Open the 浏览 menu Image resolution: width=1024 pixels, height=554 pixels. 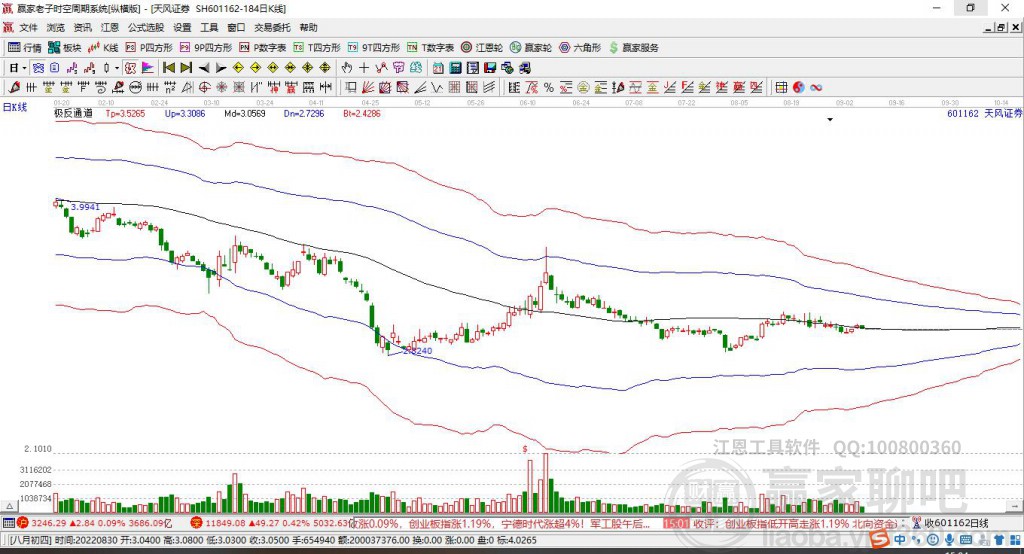click(x=56, y=27)
